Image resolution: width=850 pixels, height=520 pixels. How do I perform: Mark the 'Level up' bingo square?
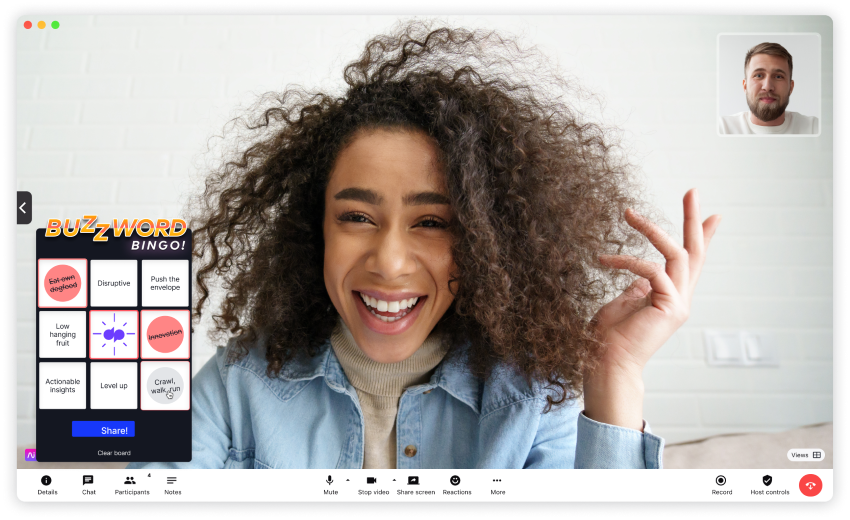(114, 386)
